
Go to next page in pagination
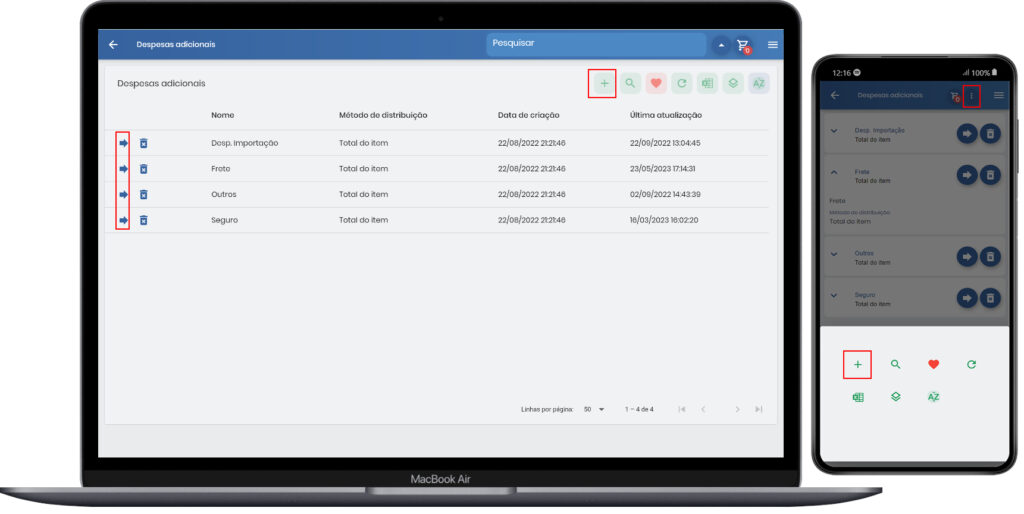(x=737, y=410)
